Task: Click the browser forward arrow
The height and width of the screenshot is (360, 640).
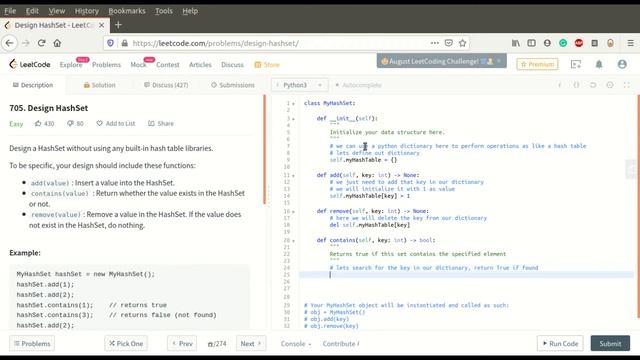Action: coord(25,43)
